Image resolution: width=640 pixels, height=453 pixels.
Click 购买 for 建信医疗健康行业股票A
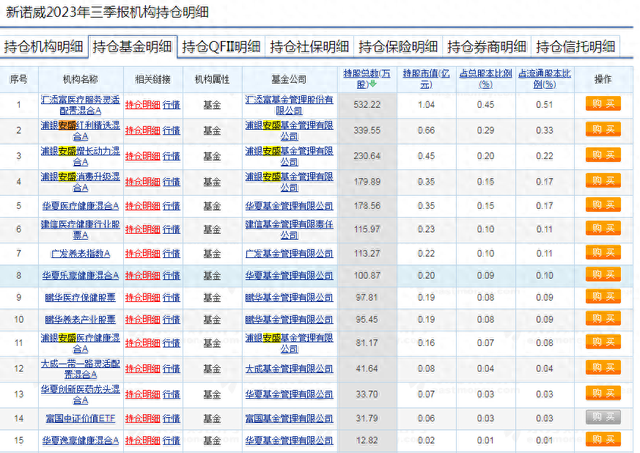(x=603, y=228)
